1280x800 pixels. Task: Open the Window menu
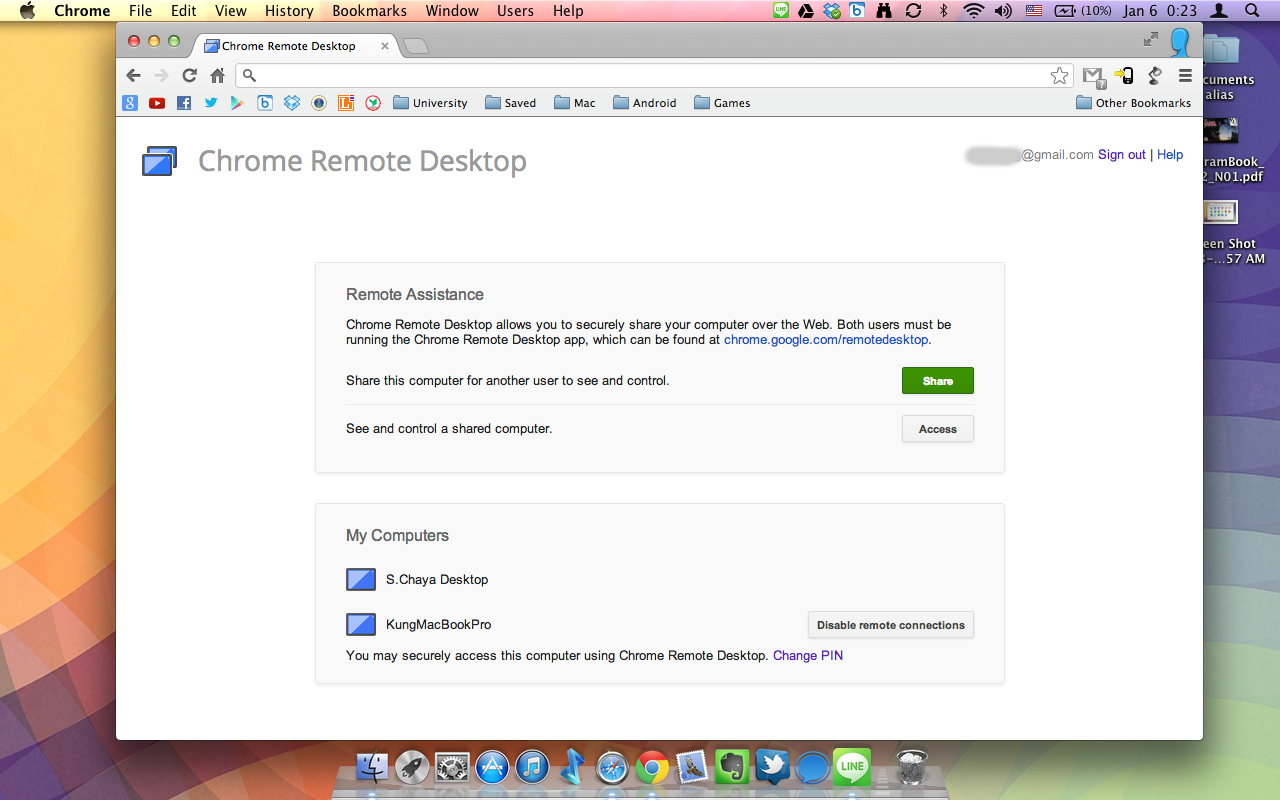(x=452, y=11)
